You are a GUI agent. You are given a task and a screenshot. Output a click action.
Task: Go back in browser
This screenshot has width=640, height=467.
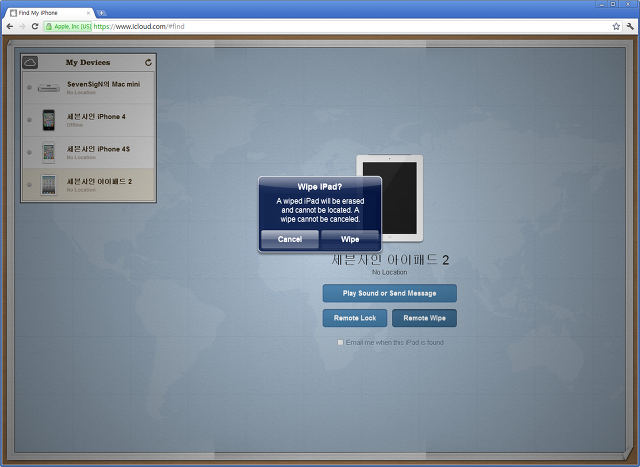point(10,27)
